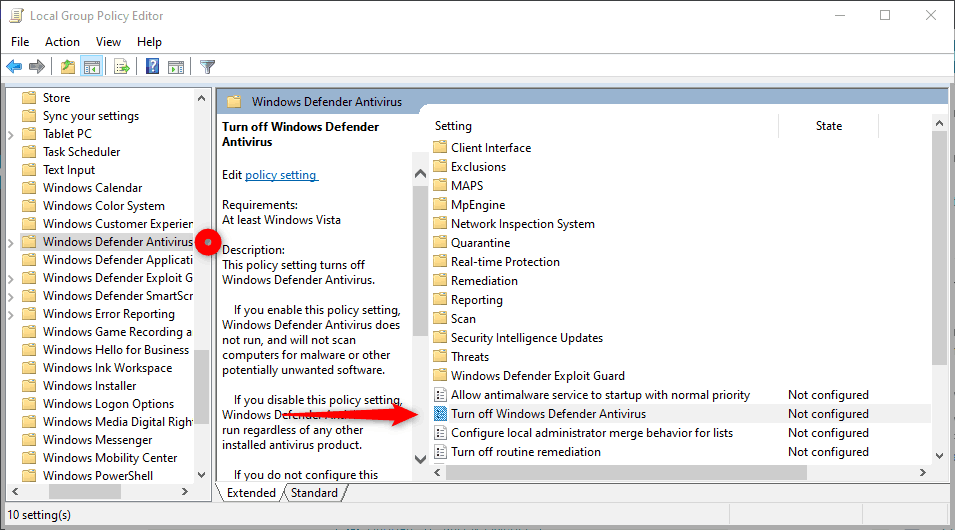
Task: Click the Export List toolbar icon
Action: point(122,67)
